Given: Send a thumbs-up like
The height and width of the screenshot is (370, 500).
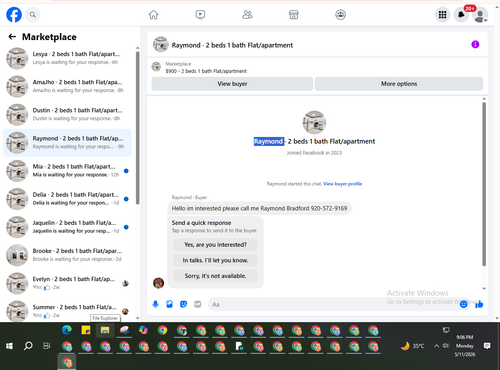Looking at the screenshot, I should [479, 304].
